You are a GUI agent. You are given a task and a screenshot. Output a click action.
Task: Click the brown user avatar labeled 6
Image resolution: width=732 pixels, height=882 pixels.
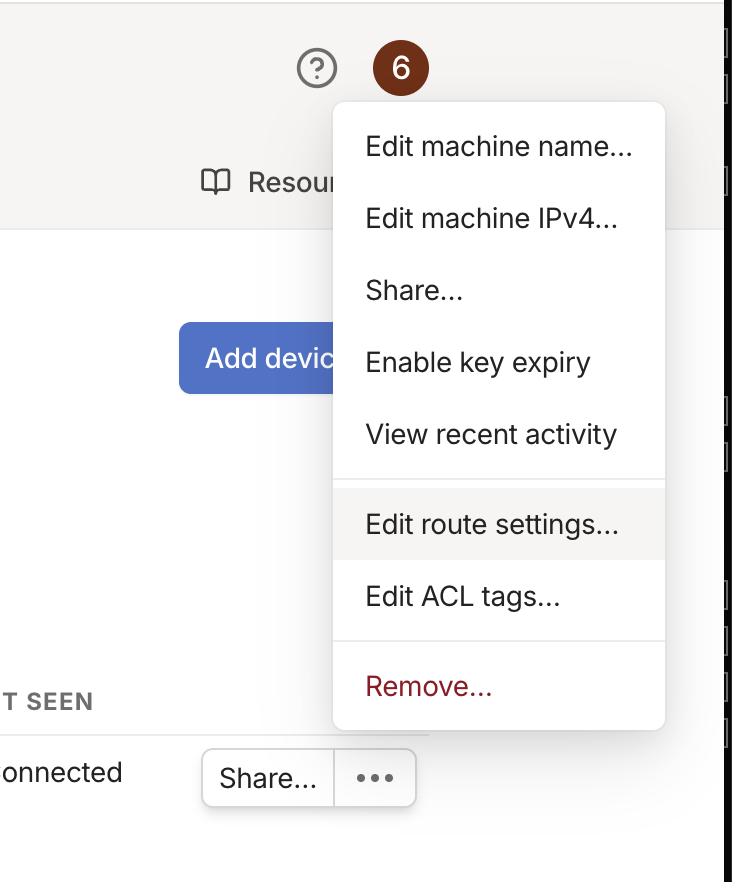click(x=400, y=68)
